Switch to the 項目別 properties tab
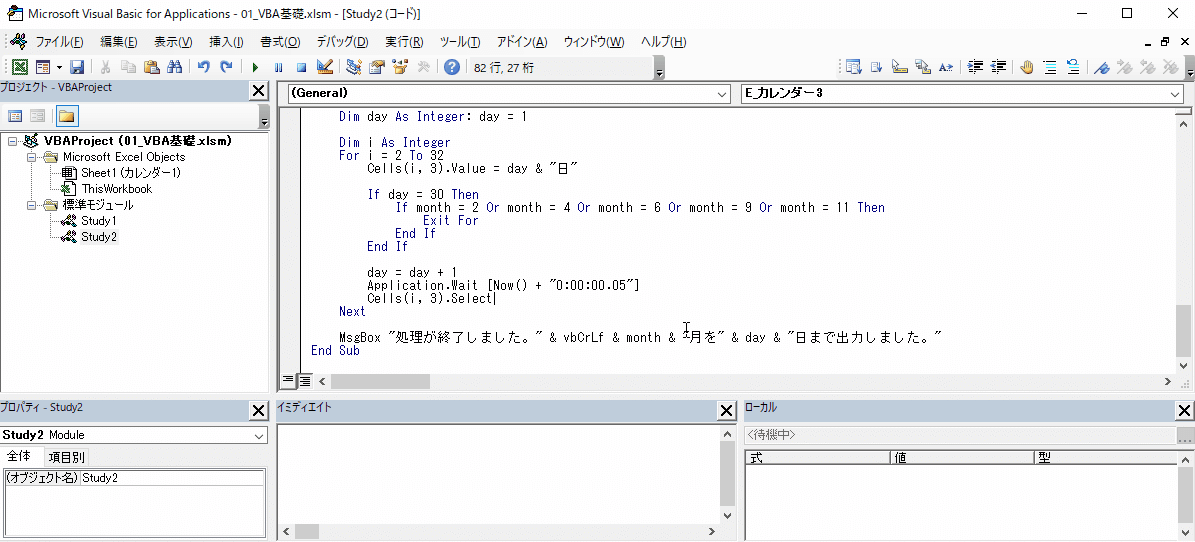 (x=66, y=457)
